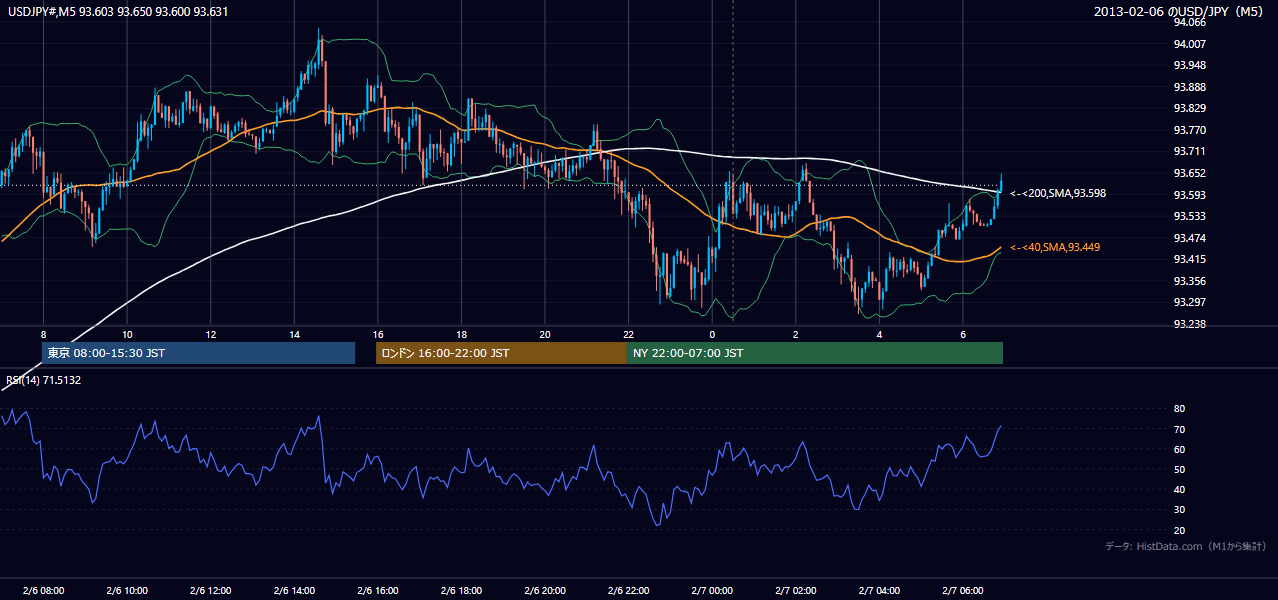The image size is (1278, 600).
Task: Click the 93.652 price axis label
Action: (1189, 173)
